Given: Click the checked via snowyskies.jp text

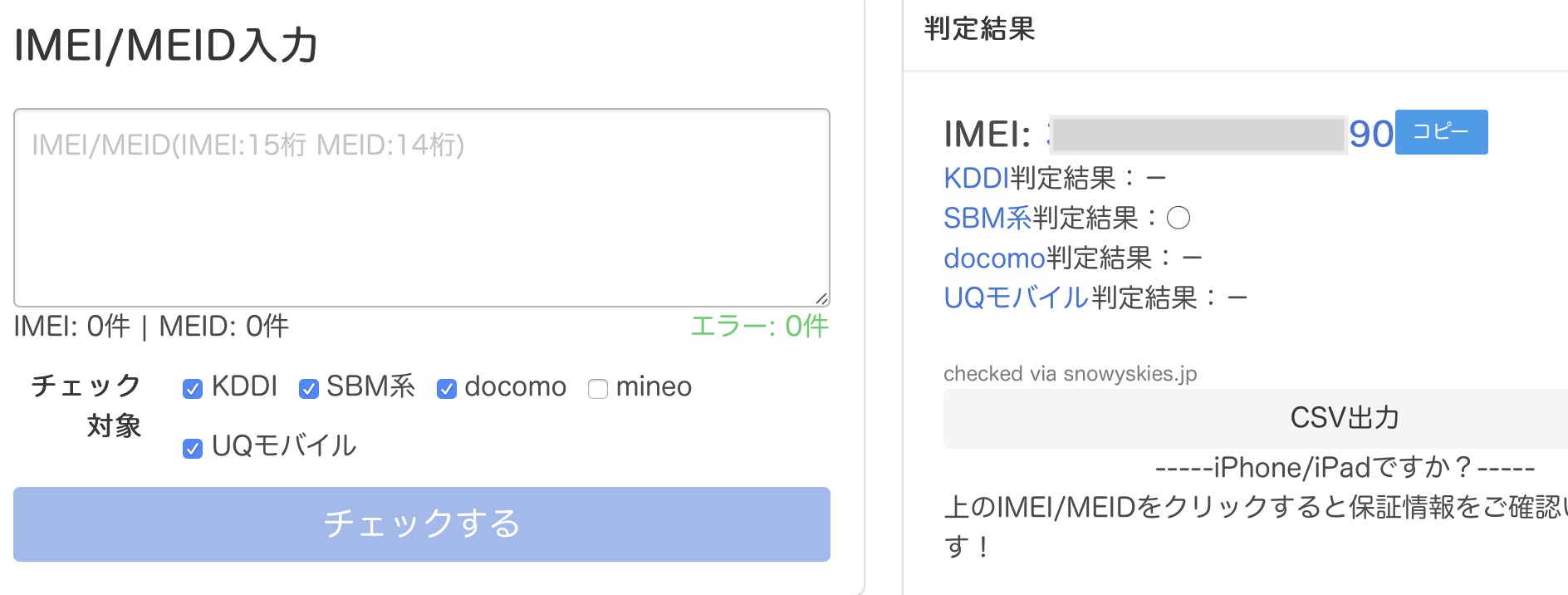Looking at the screenshot, I should click(1070, 374).
